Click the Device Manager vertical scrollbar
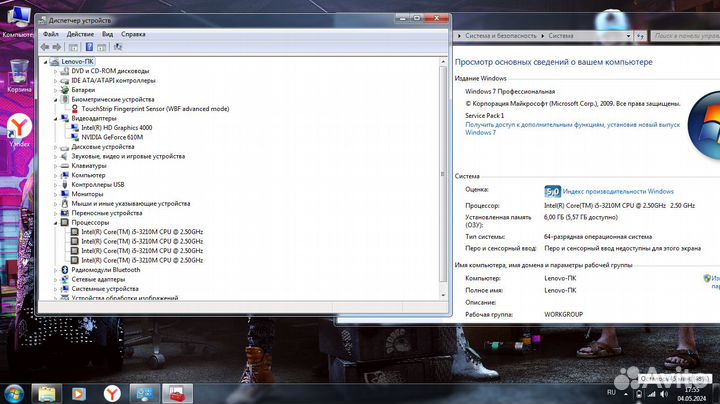 click(x=443, y=174)
